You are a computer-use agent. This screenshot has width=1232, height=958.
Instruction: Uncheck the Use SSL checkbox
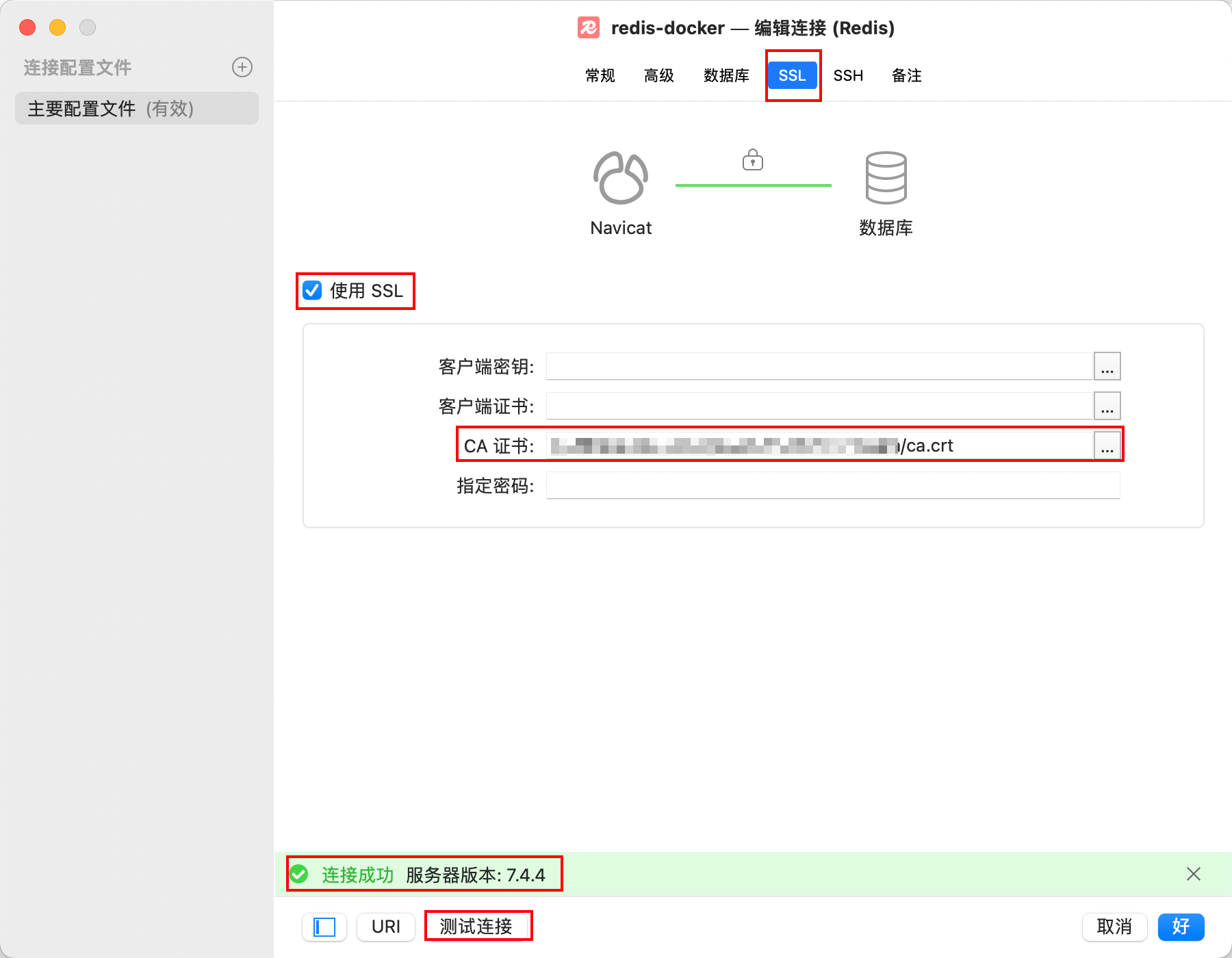(312, 291)
